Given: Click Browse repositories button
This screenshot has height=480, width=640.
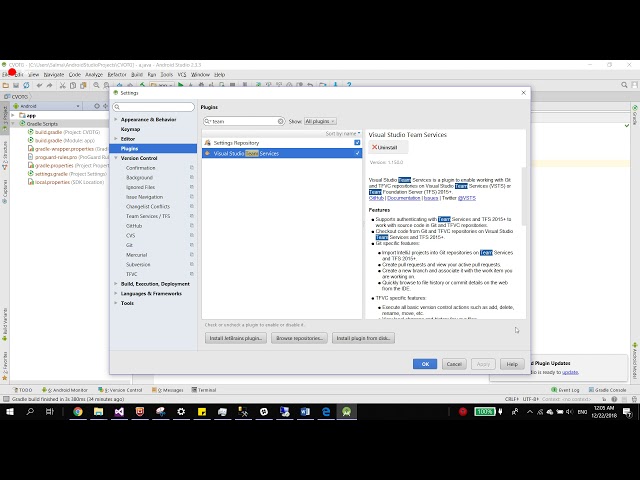Looking at the screenshot, I should coord(299,338).
